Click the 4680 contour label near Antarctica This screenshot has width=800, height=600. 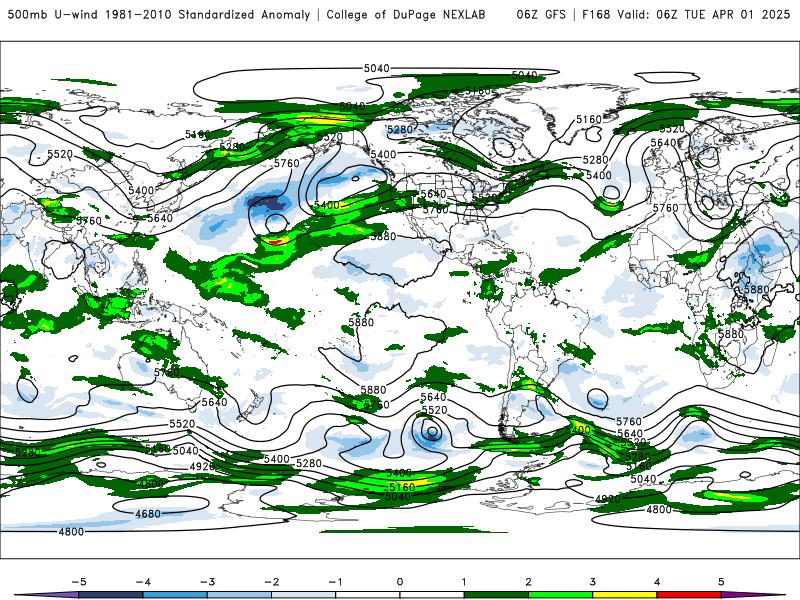pyautogui.click(x=148, y=514)
